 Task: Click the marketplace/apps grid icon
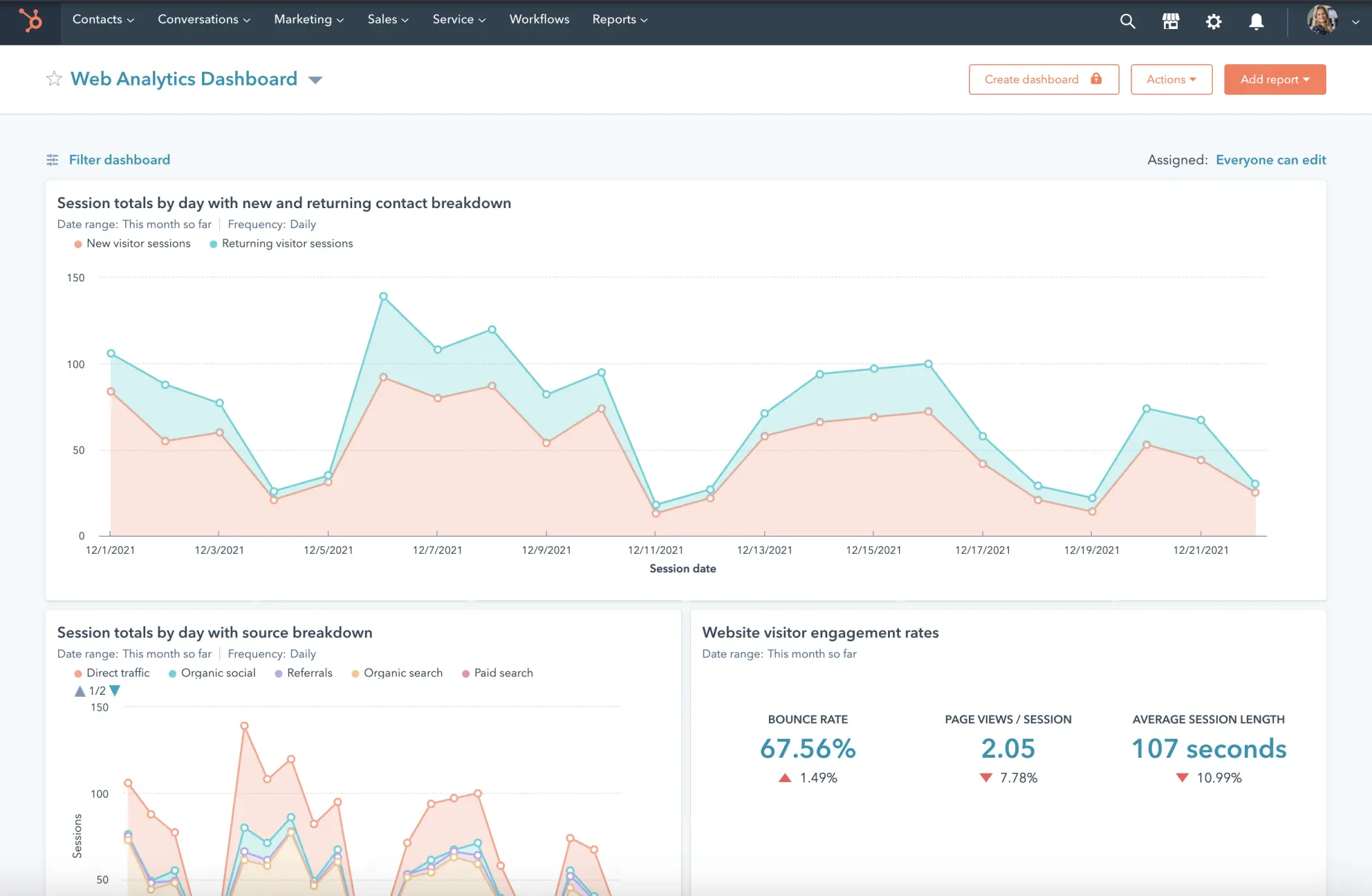coord(1170,21)
